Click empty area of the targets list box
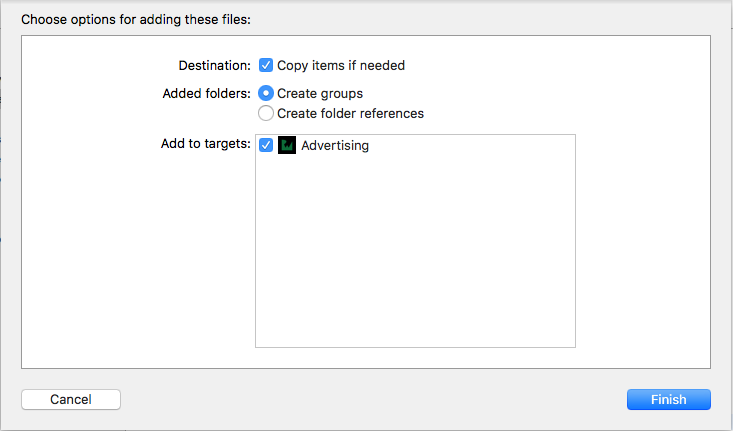The width and height of the screenshot is (733, 431). (x=415, y=252)
